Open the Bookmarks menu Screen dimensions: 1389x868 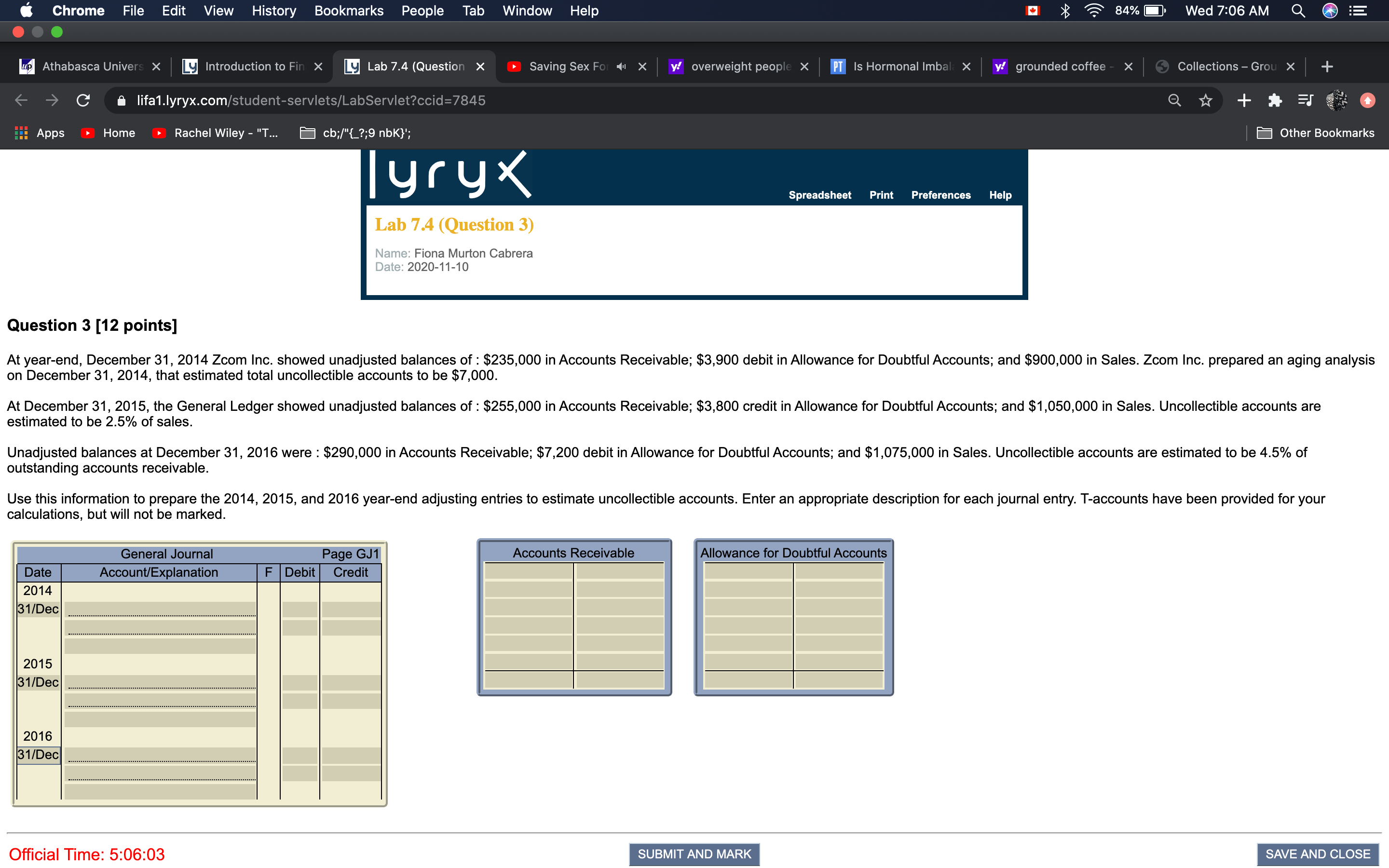(x=348, y=10)
